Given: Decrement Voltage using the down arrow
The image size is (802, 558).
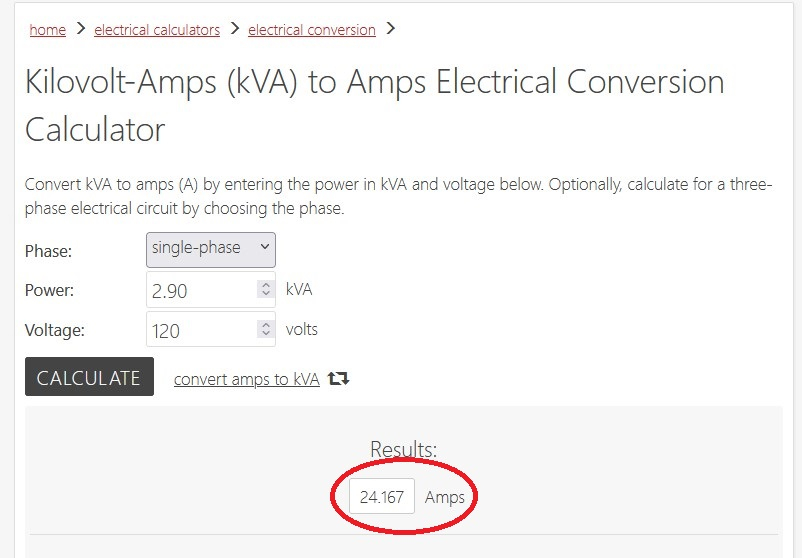Looking at the screenshot, I should (265, 334).
